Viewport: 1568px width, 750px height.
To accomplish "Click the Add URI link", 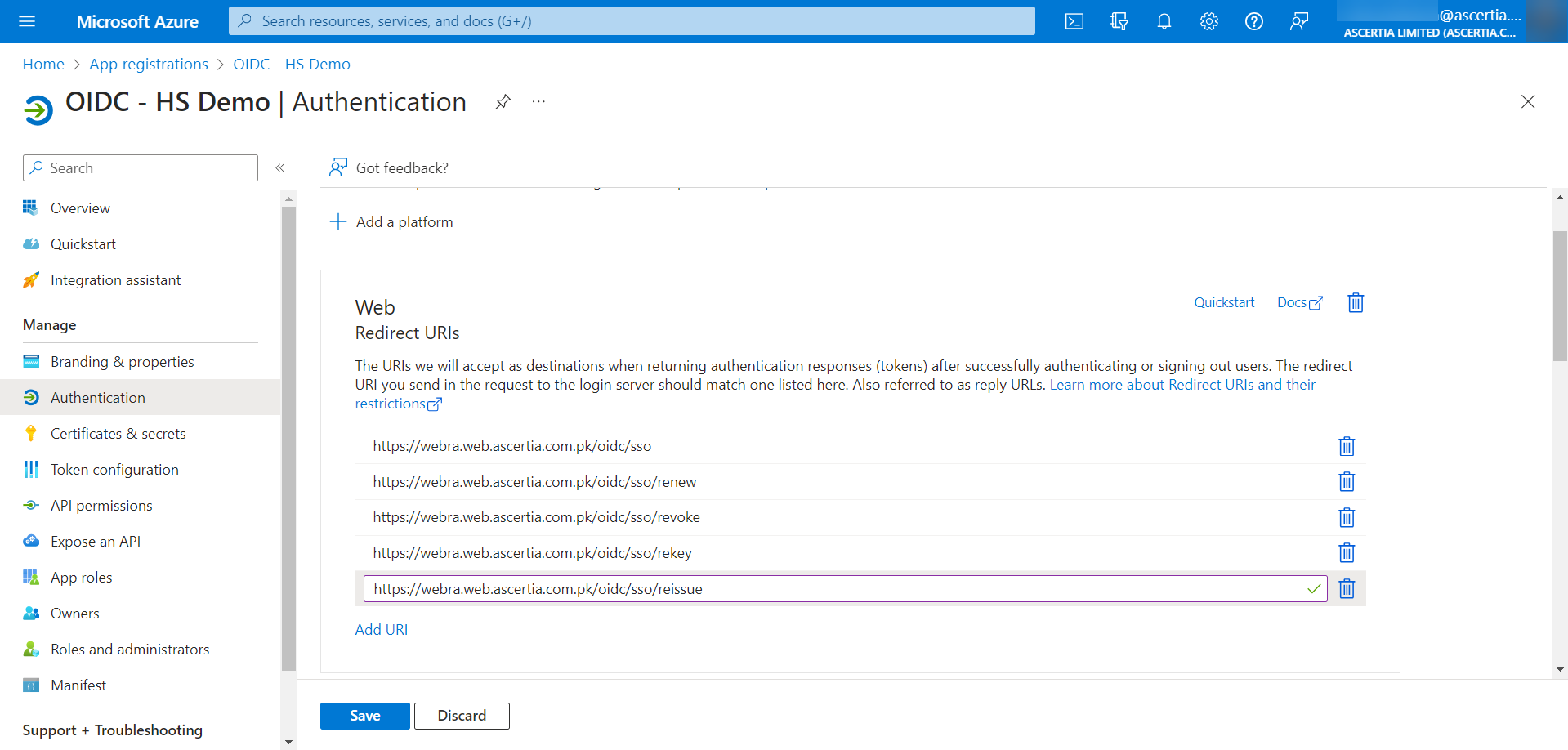I will (x=381, y=630).
